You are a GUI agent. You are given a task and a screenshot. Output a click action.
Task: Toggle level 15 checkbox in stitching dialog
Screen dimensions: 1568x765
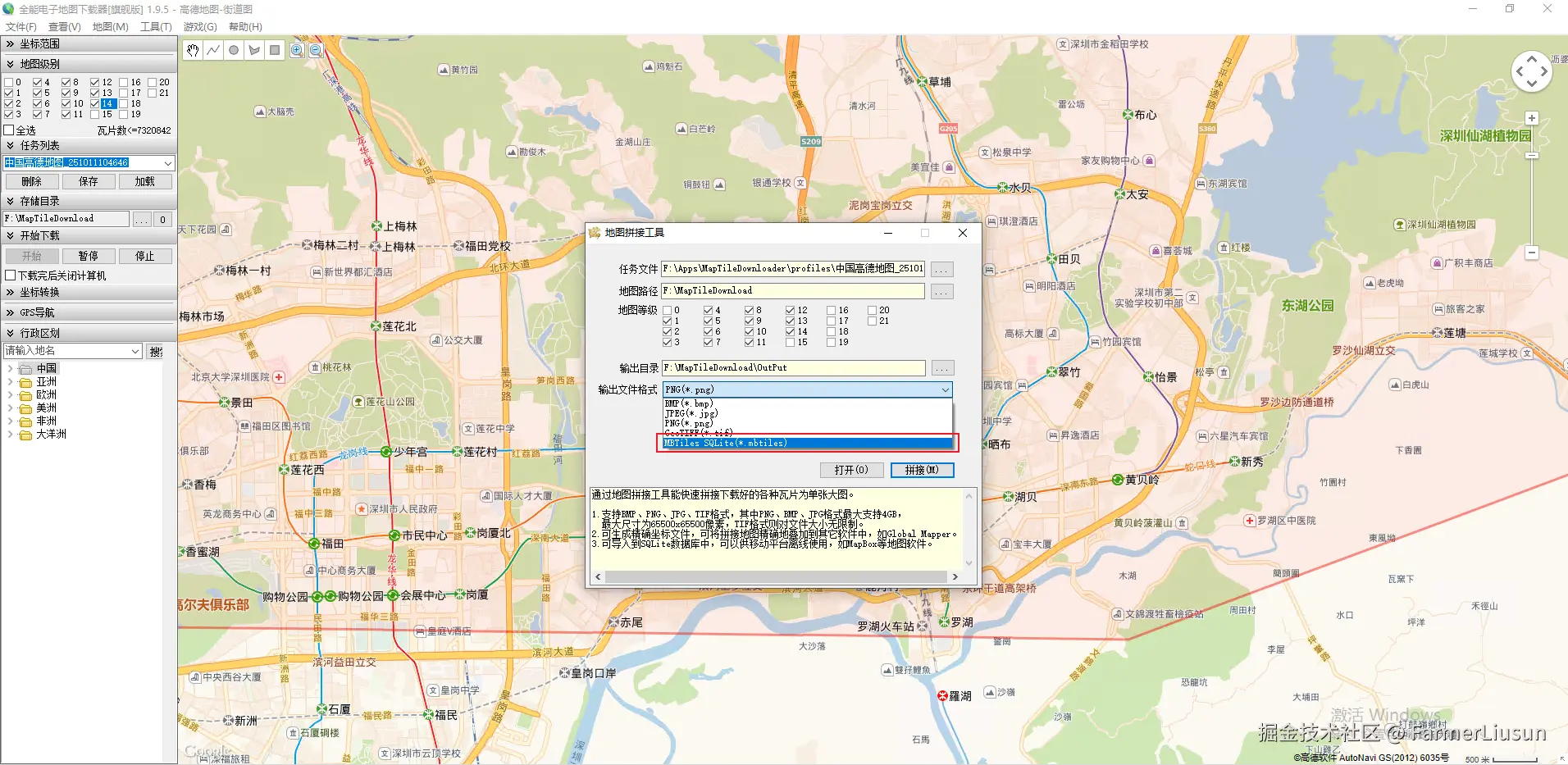[x=790, y=342]
